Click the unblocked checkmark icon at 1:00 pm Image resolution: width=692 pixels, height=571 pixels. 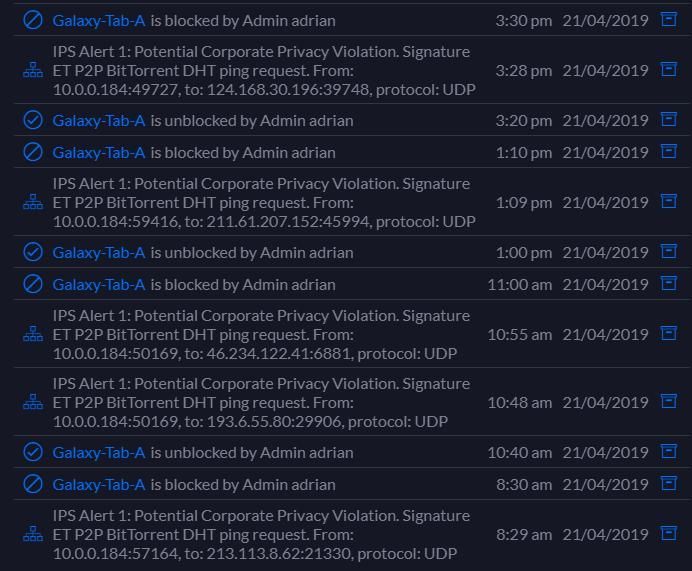(33, 252)
